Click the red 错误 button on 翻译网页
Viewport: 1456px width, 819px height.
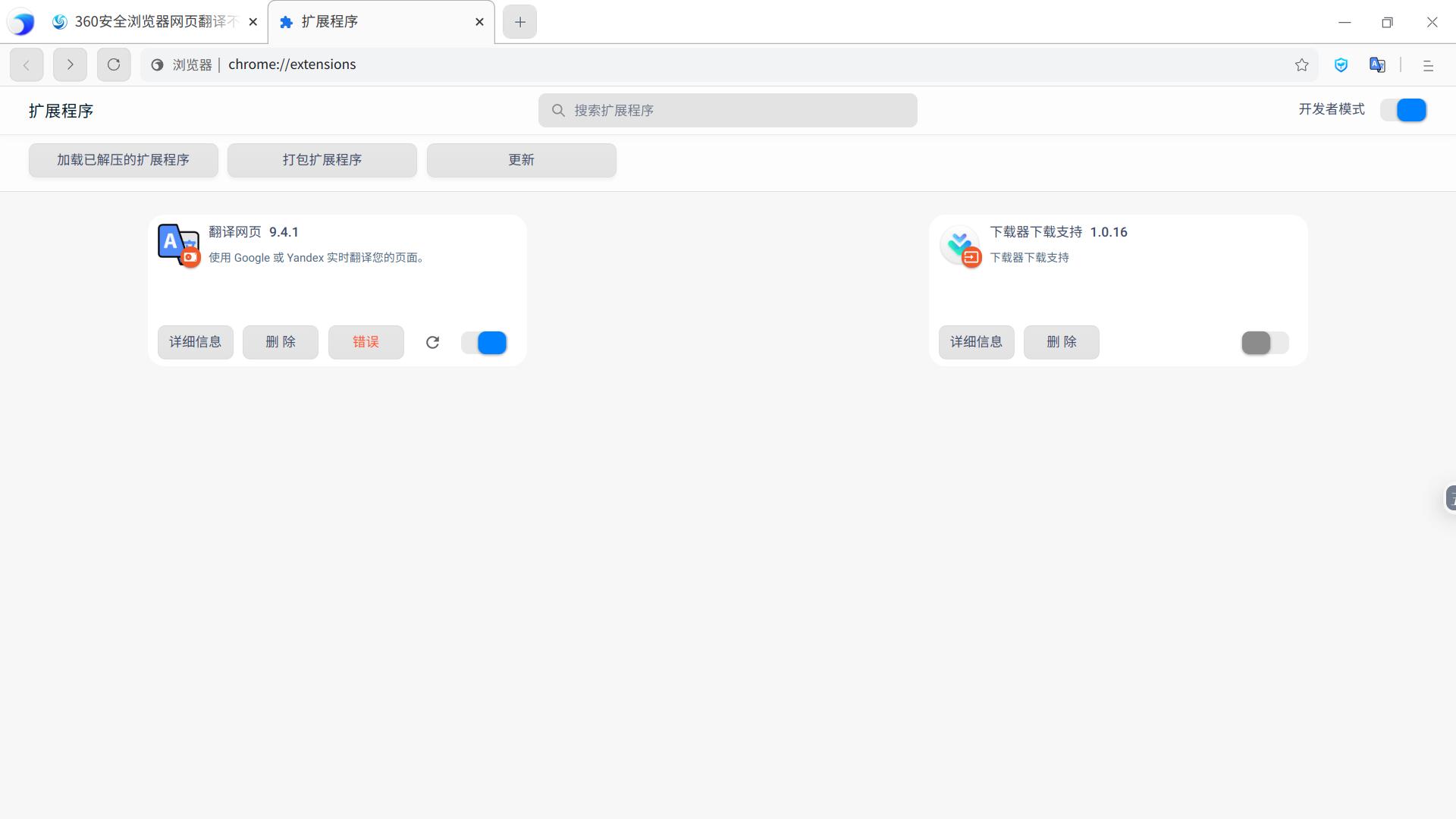click(366, 342)
